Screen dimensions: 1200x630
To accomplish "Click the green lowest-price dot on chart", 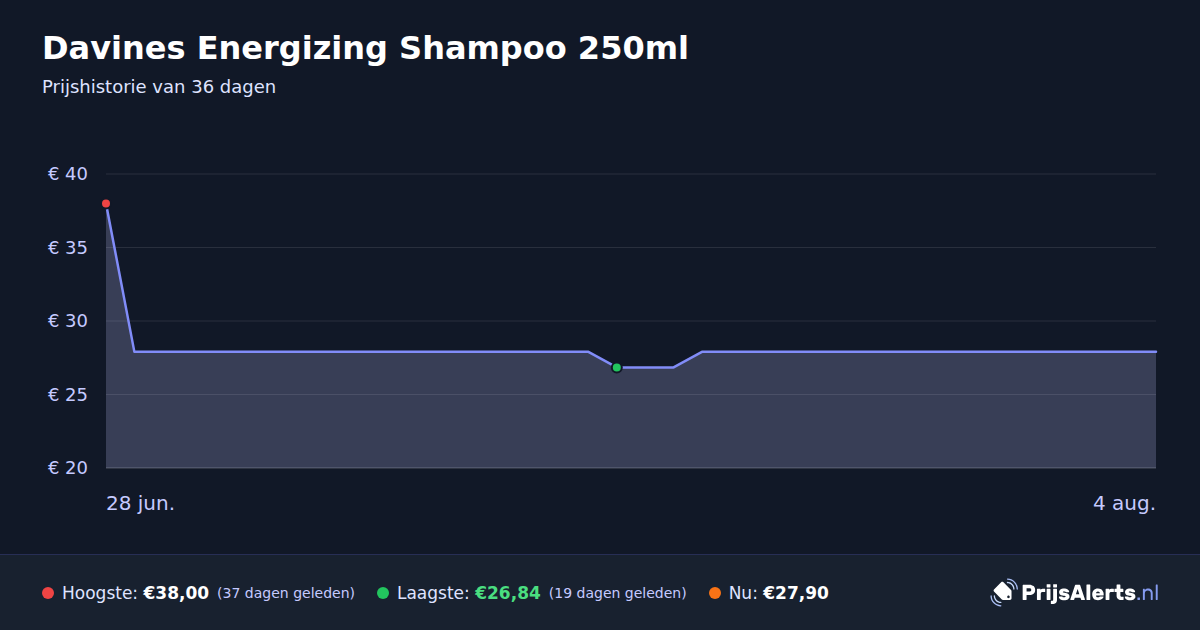I will coord(617,368).
